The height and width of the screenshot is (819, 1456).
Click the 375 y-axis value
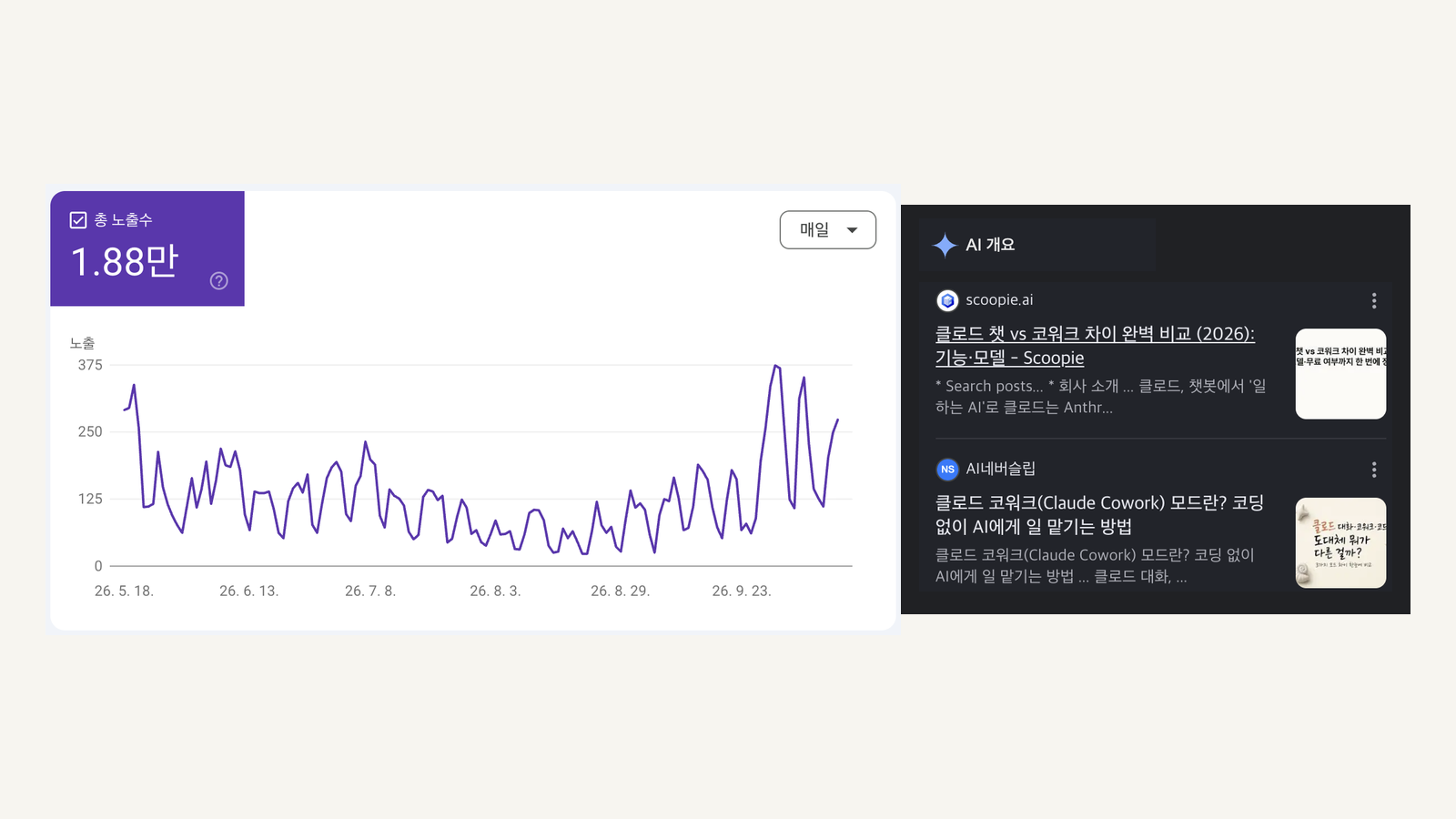coord(90,365)
